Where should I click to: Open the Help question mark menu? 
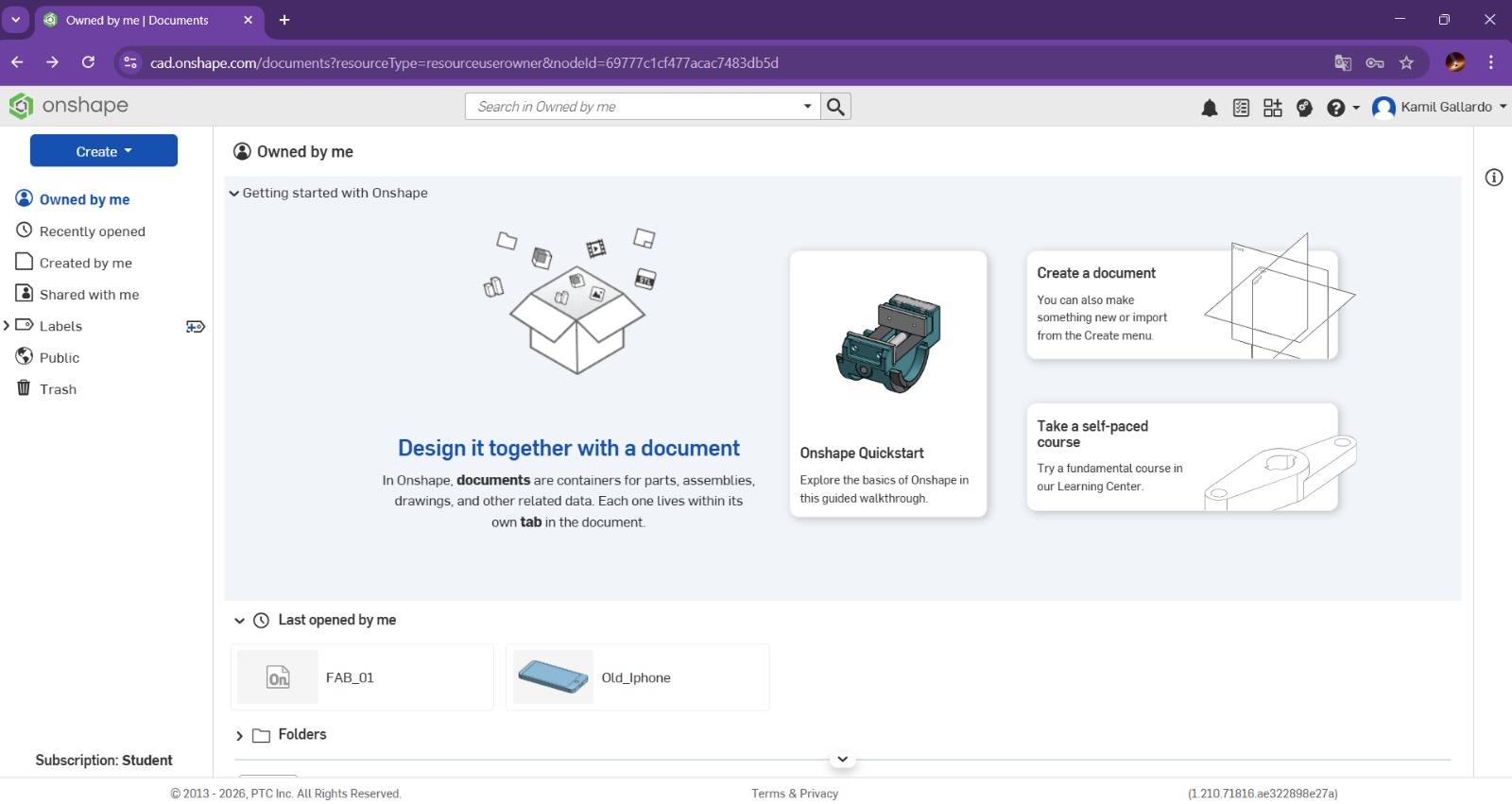coord(1343,108)
